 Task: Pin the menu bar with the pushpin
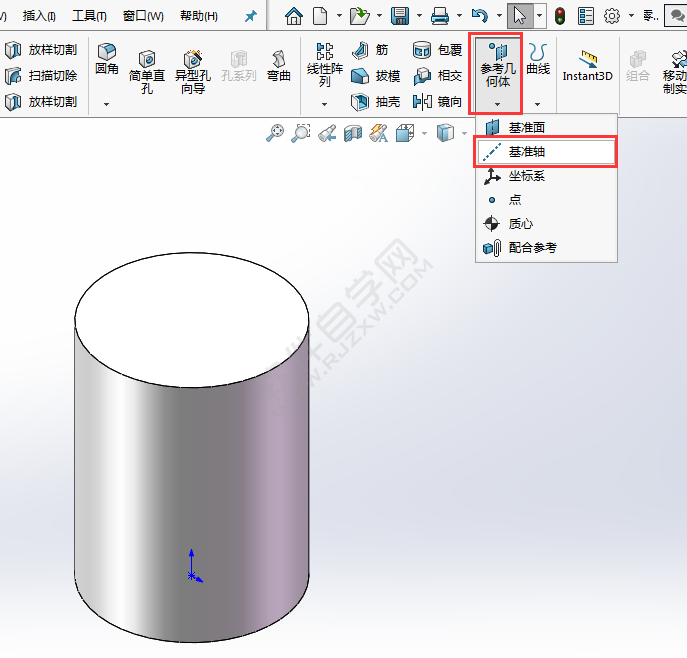[x=251, y=17]
